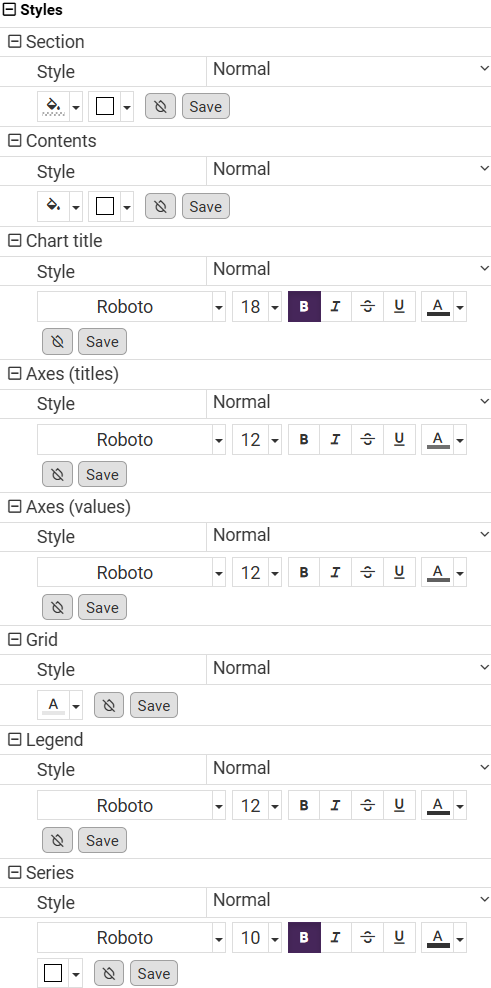The width and height of the screenshot is (491, 988).
Task: Toggle italic for Axes (titles)
Action: tap(336, 439)
